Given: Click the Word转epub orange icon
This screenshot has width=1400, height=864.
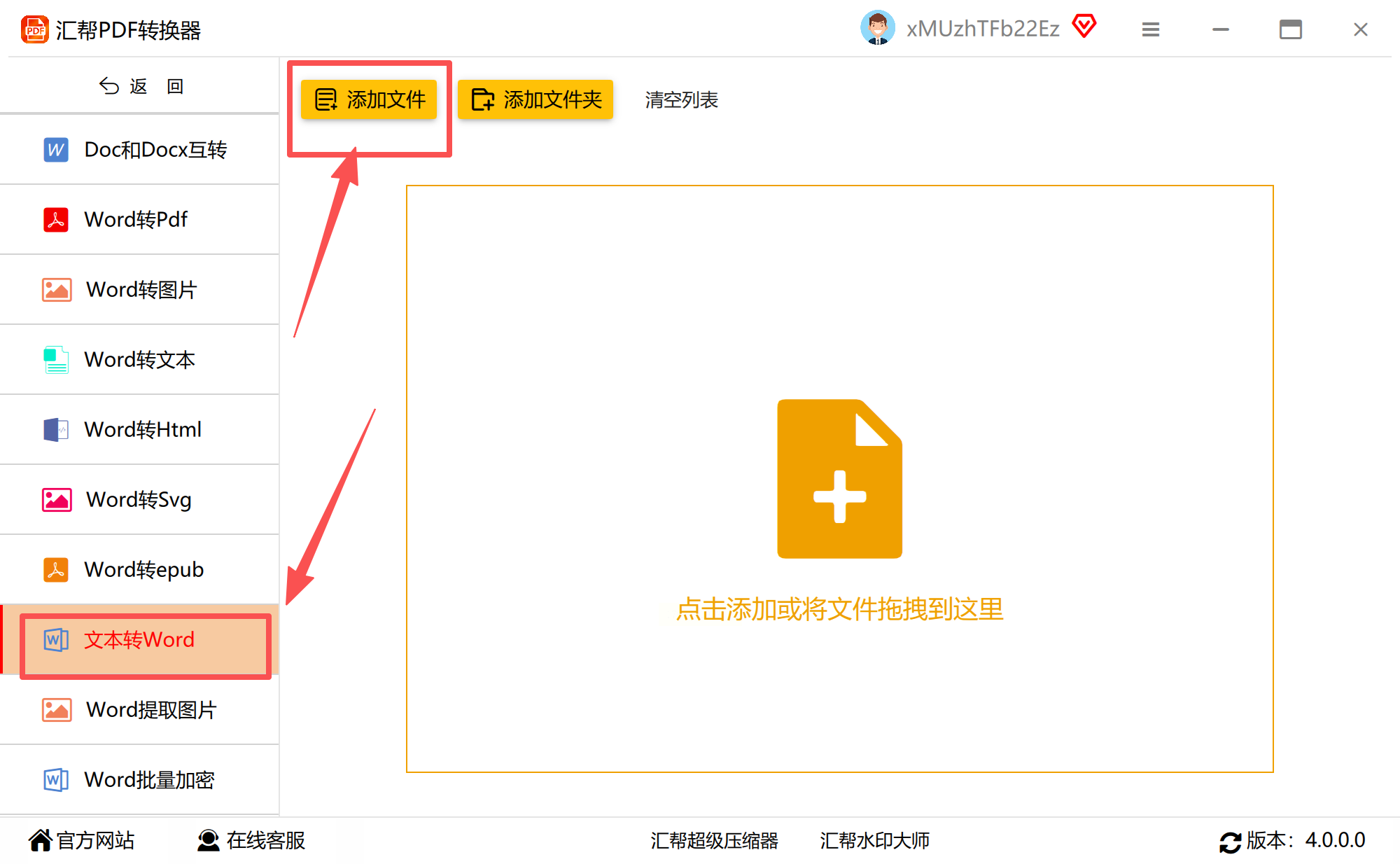Looking at the screenshot, I should (56, 569).
